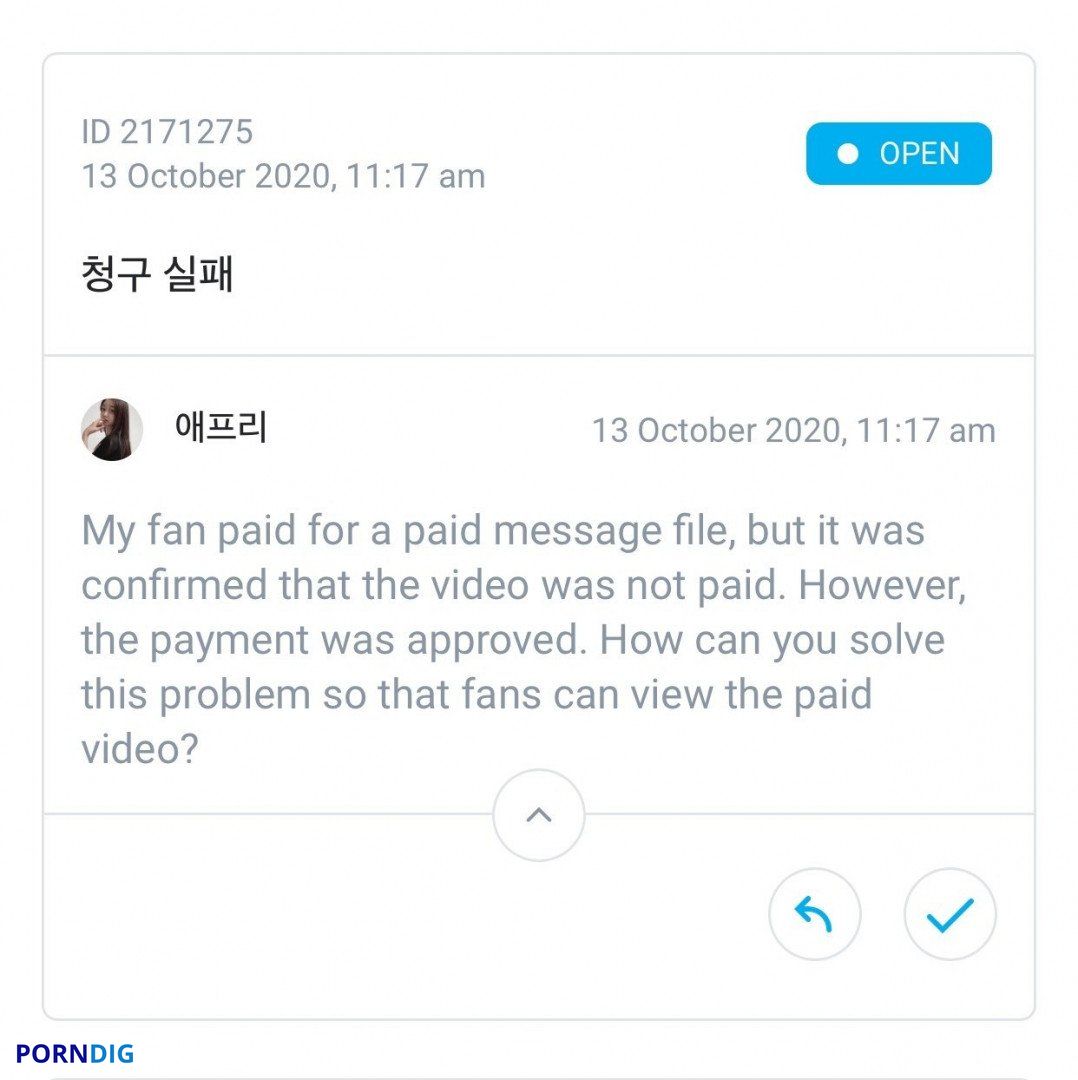1078x1080 pixels.
Task: Click "11:17 am" in the ticket header
Action: [x=416, y=176]
